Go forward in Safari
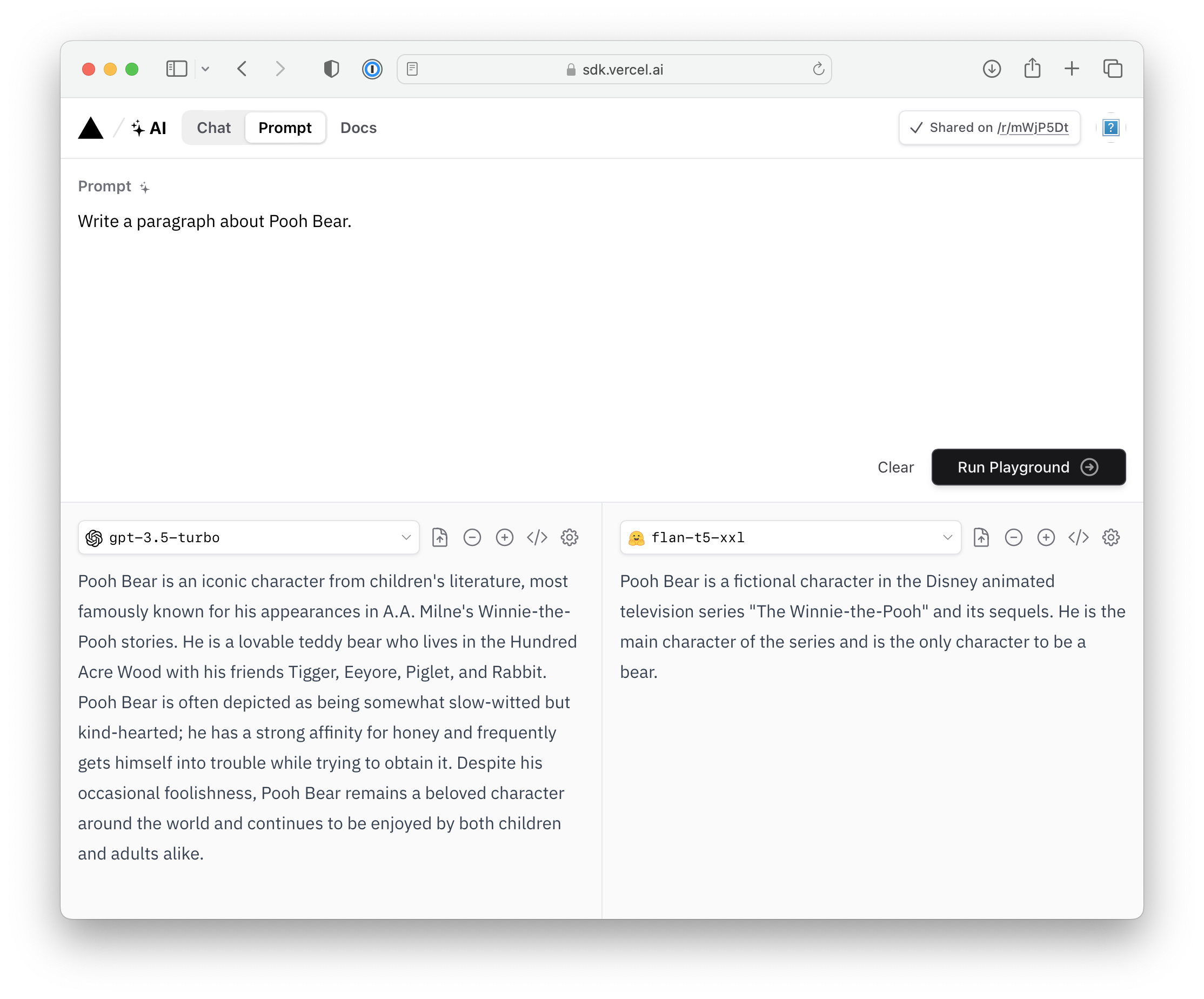The height and width of the screenshot is (999, 1204). click(x=280, y=69)
